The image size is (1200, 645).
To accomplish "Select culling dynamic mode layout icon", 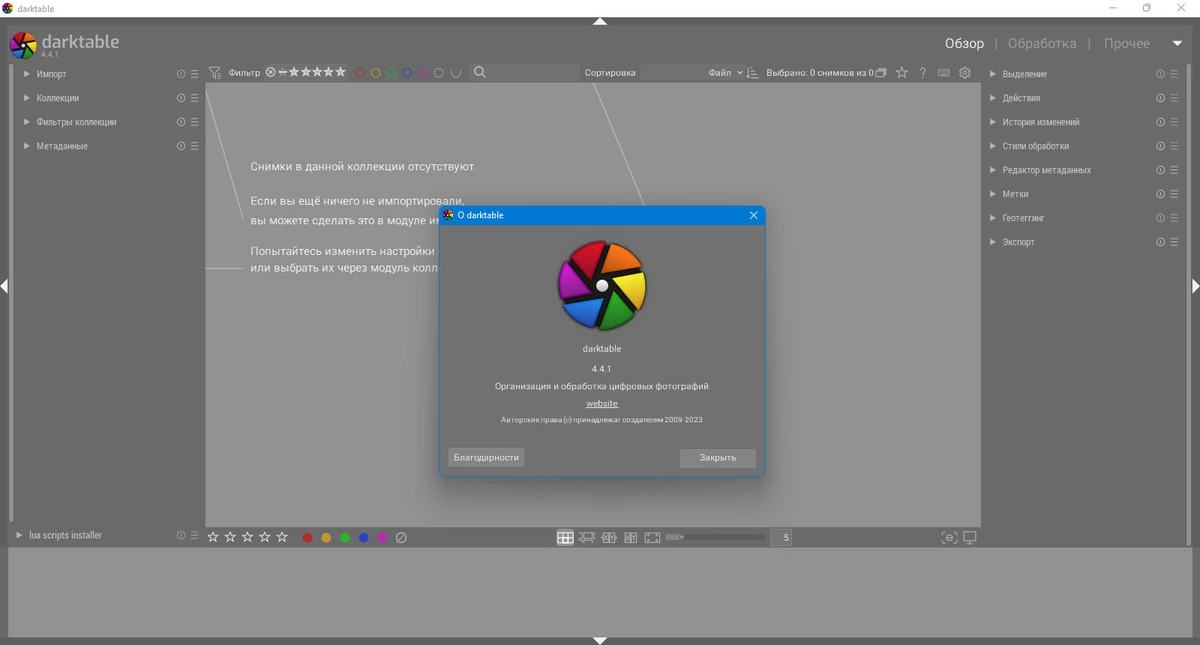I will tap(631, 538).
